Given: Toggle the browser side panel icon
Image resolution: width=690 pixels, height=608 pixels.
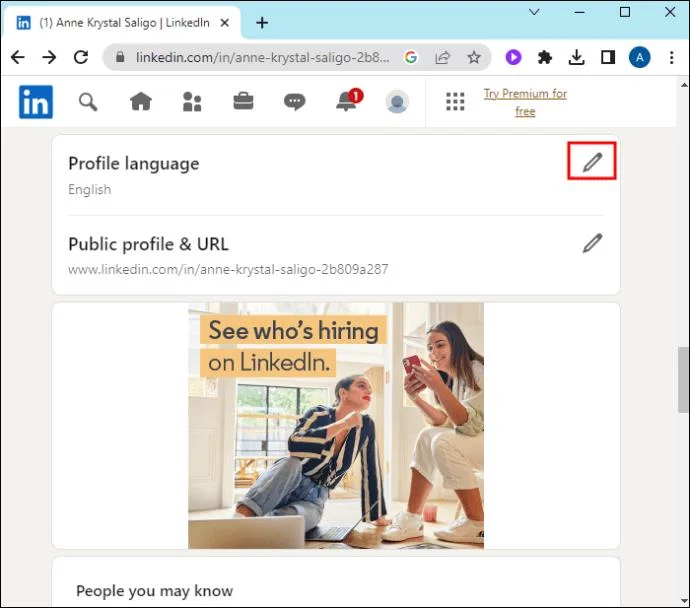Looking at the screenshot, I should (x=608, y=57).
